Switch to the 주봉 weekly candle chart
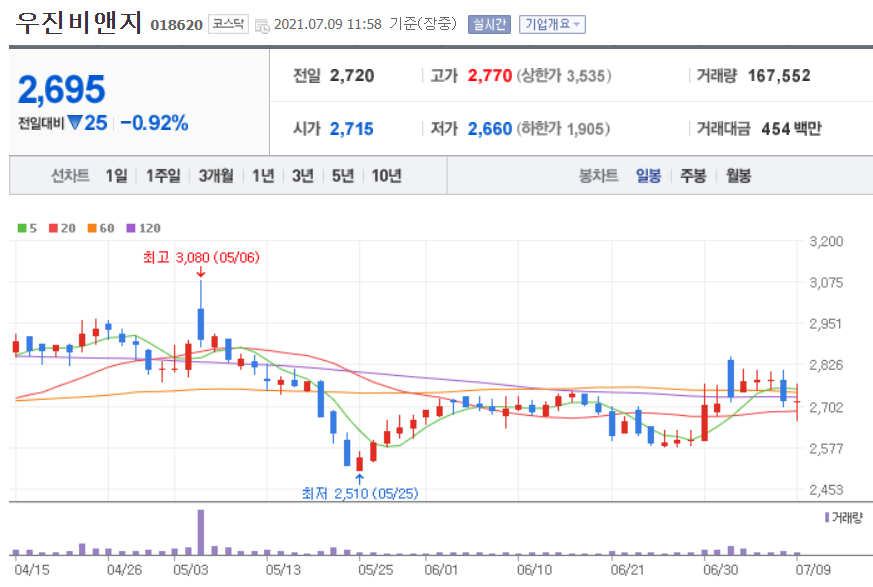Image resolution: width=873 pixels, height=587 pixels. [x=693, y=176]
